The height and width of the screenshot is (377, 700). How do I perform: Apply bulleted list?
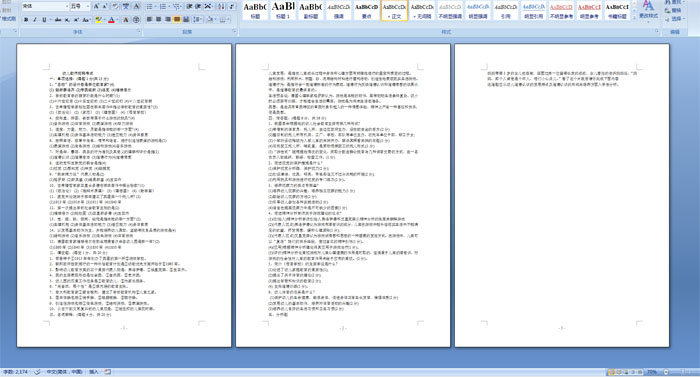pos(150,6)
